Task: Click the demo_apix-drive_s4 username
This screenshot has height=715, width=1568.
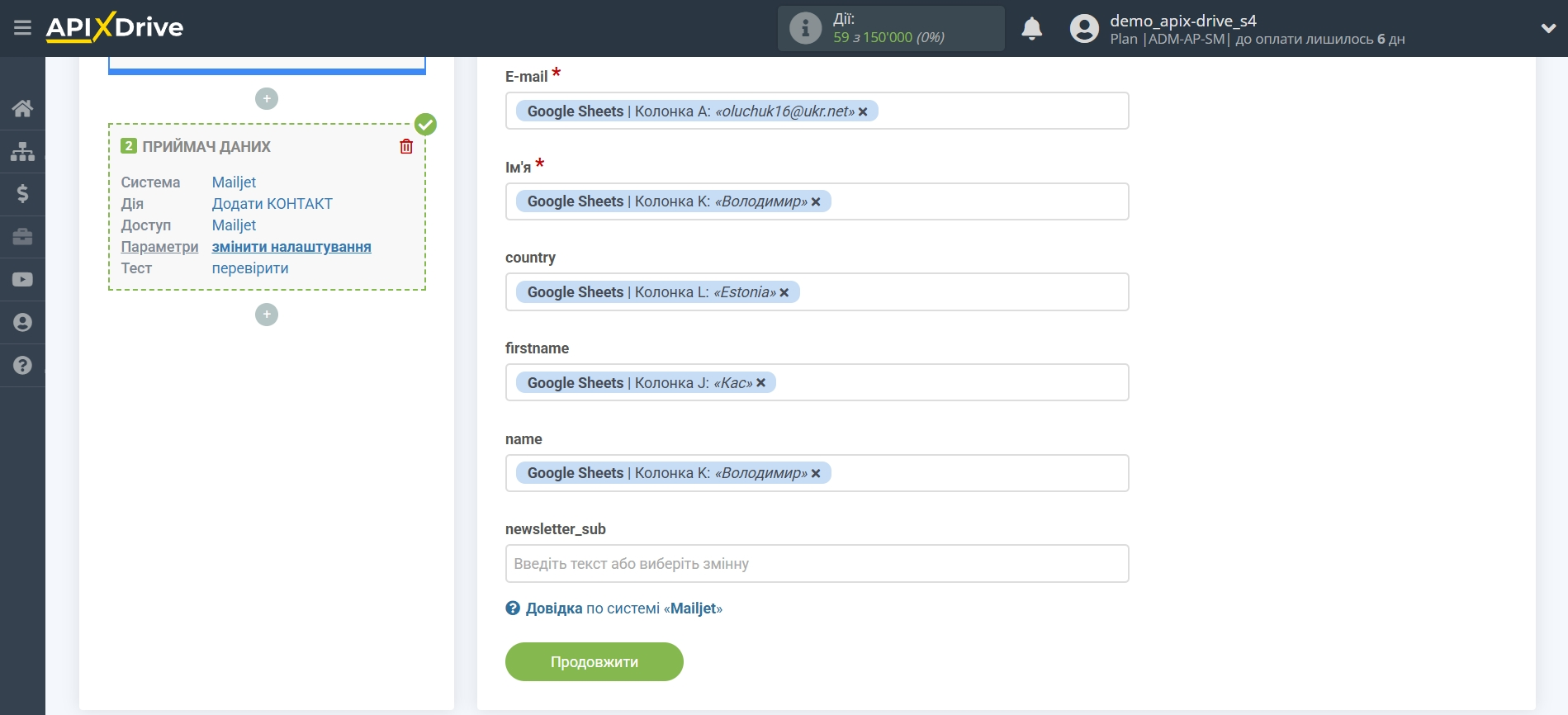Action: 1183,21
